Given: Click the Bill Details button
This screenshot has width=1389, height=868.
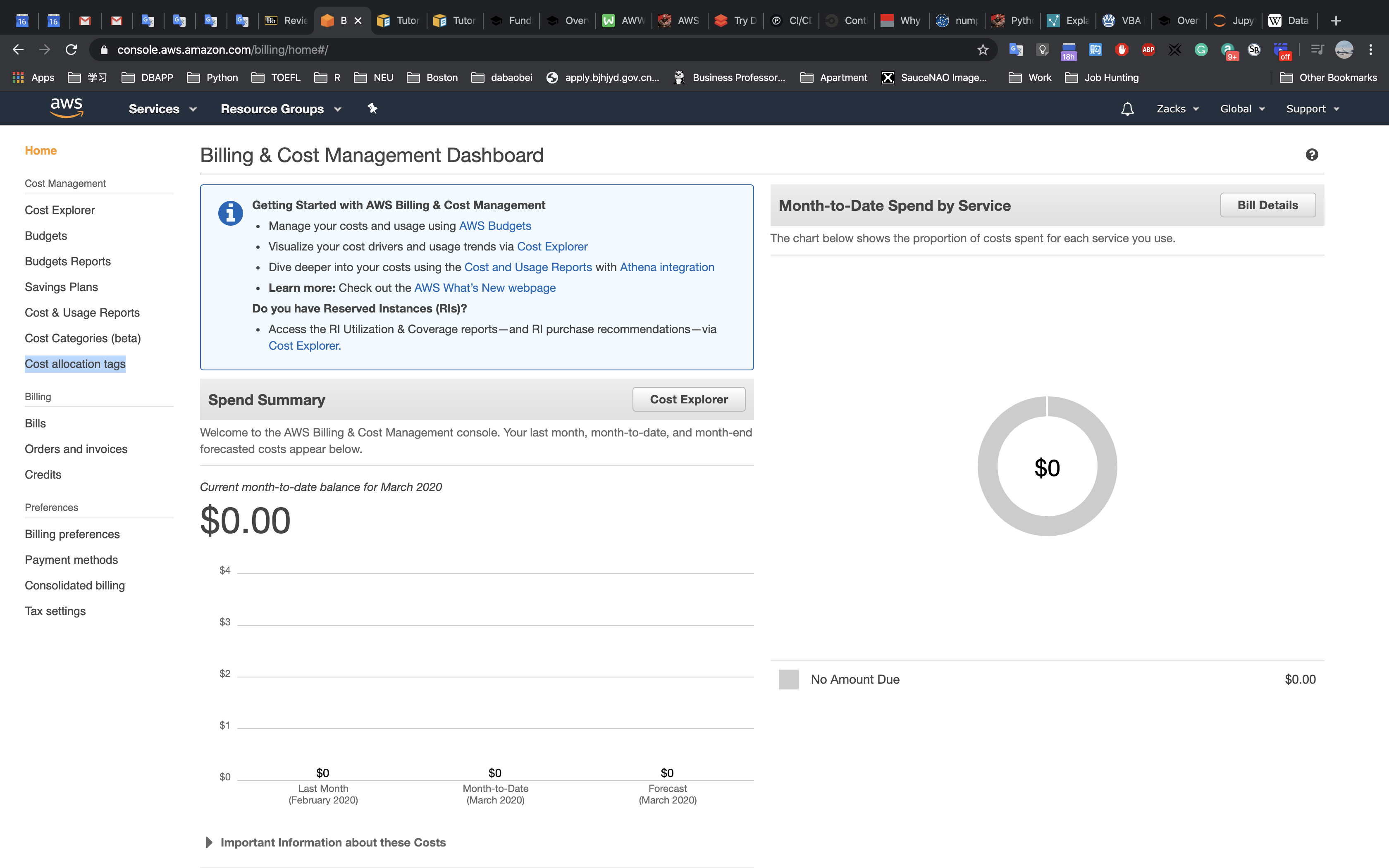Looking at the screenshot, I should pos(1267,205).
